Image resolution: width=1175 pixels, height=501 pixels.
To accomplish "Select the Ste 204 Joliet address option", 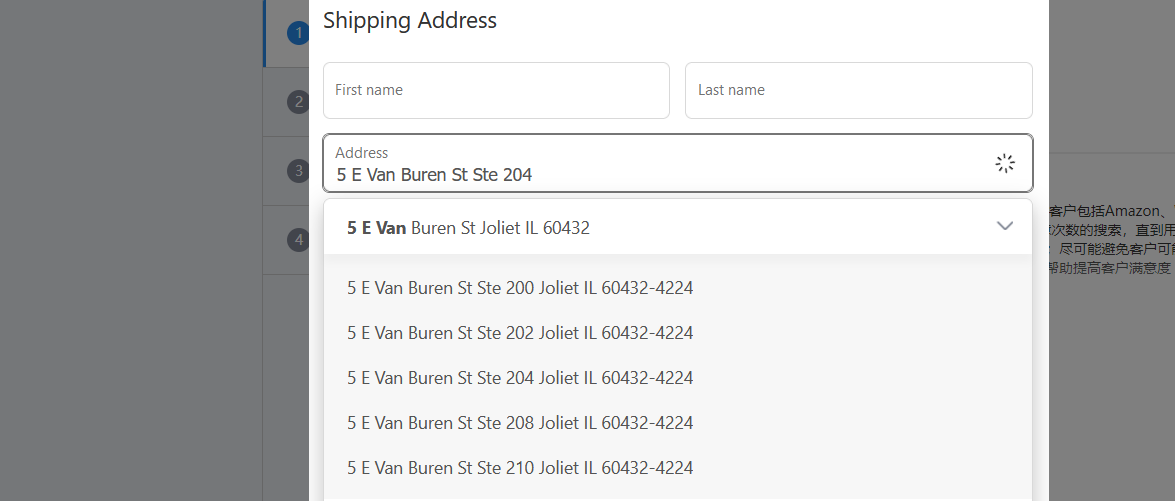I will click(x=520, y=378).
